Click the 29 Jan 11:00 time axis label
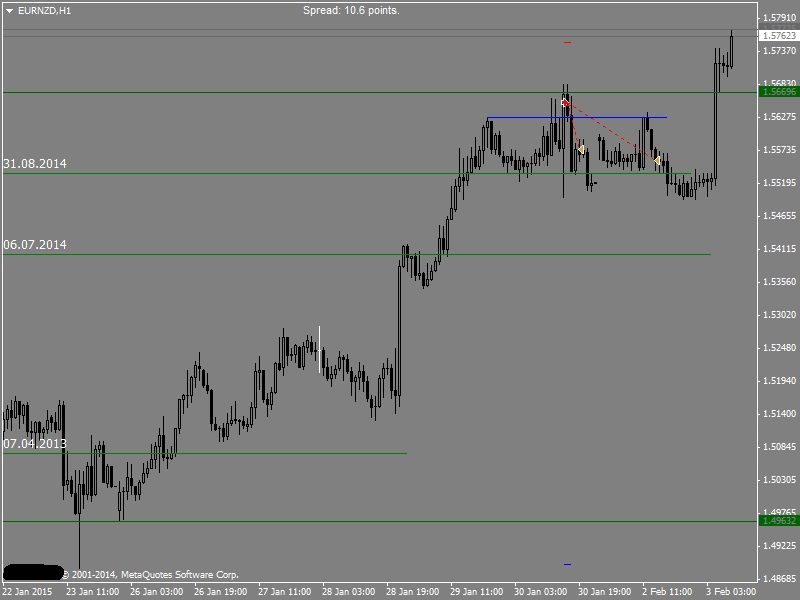 click(x=477, y=592)
